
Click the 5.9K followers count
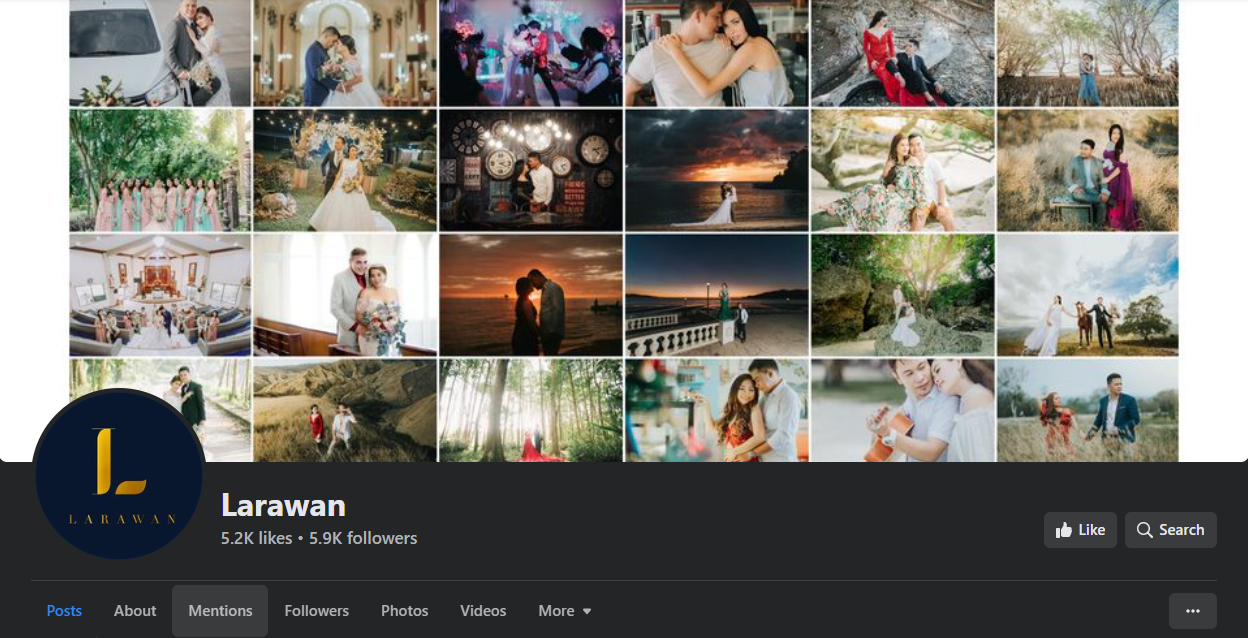363,538
